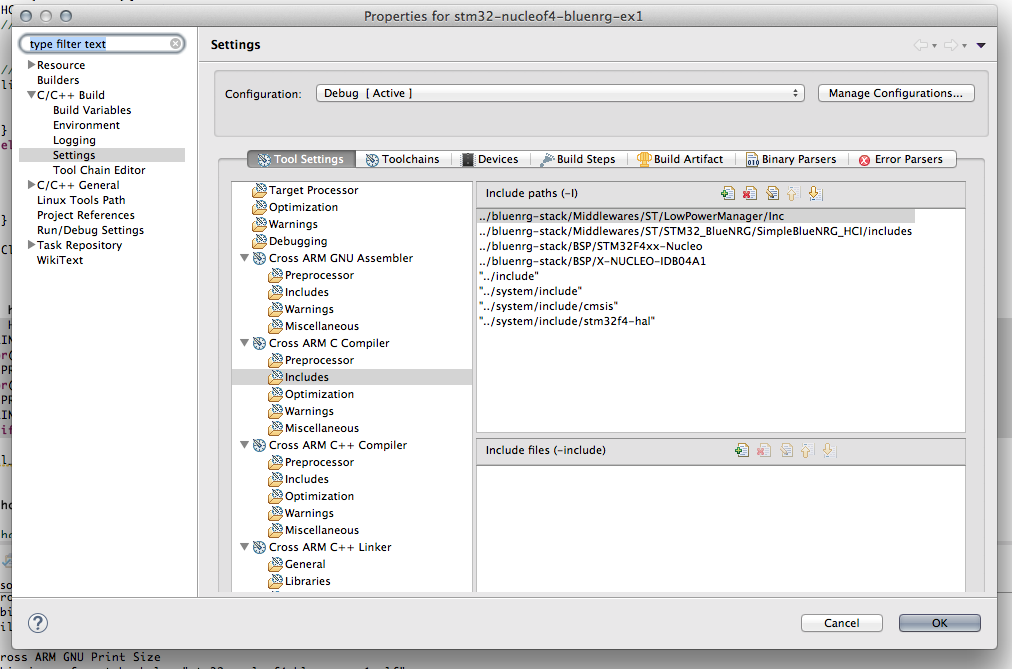
Task: Open the Devices tab
Action: (x=490, y=159)
